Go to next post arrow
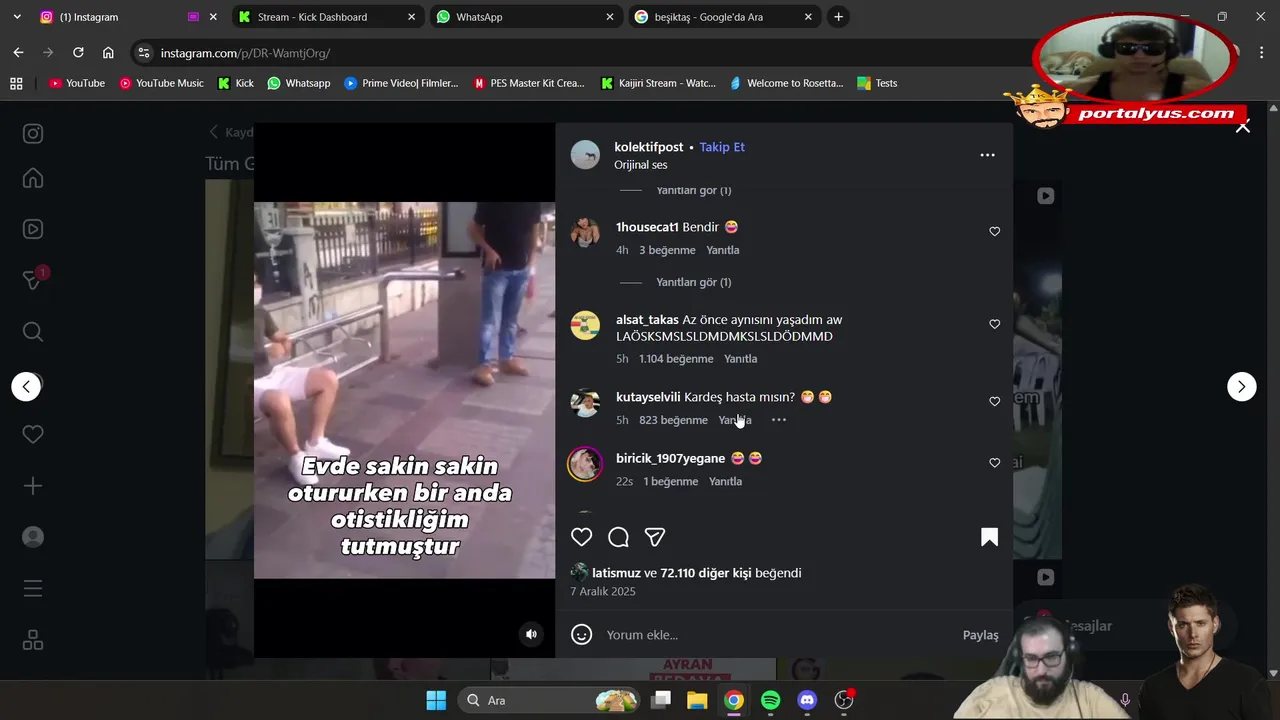 pos(1241,386)
